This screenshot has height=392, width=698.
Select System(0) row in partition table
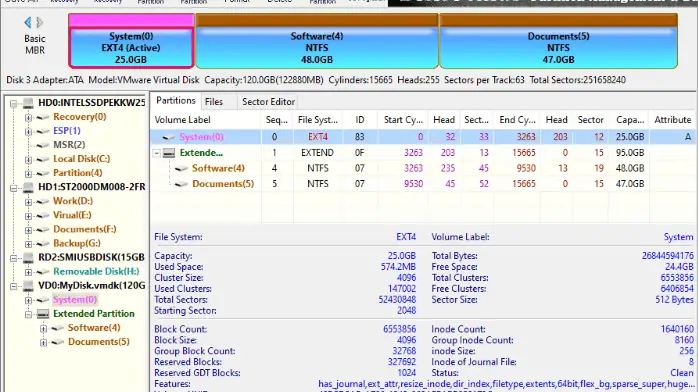423,137
